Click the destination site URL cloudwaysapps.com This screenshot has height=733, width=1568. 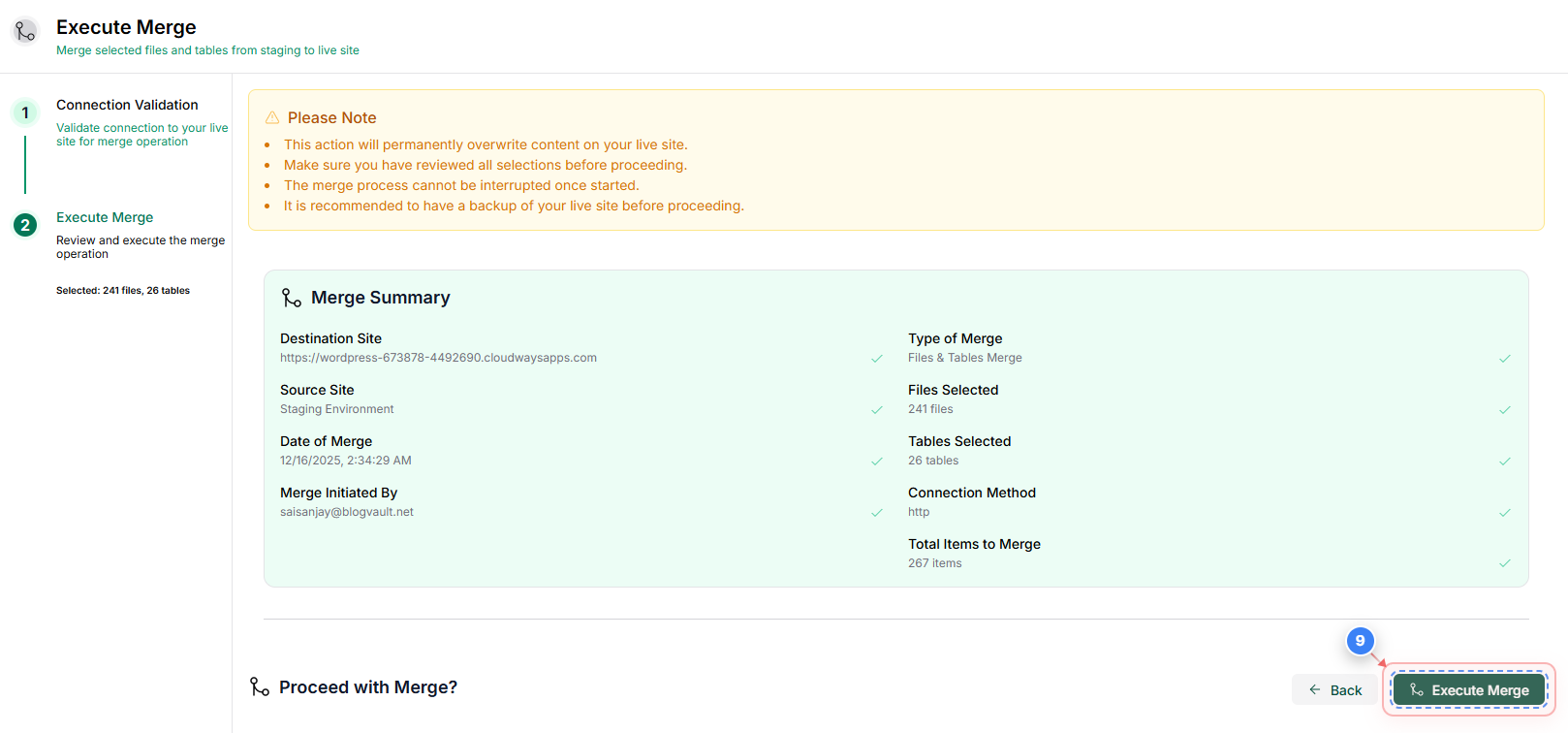(x=438, y=358)
